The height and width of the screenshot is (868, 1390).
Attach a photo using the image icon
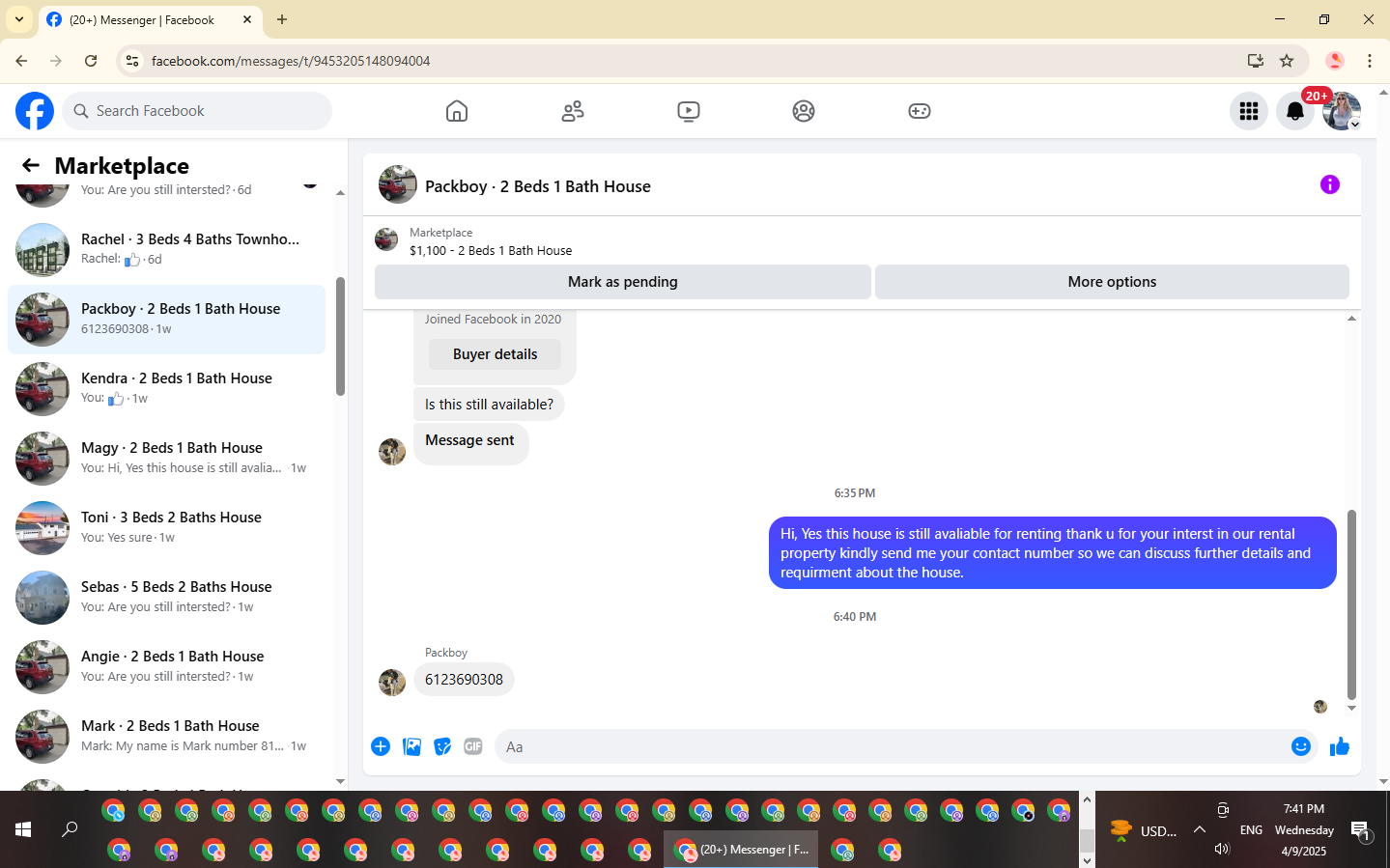click(x=411, y=746)
